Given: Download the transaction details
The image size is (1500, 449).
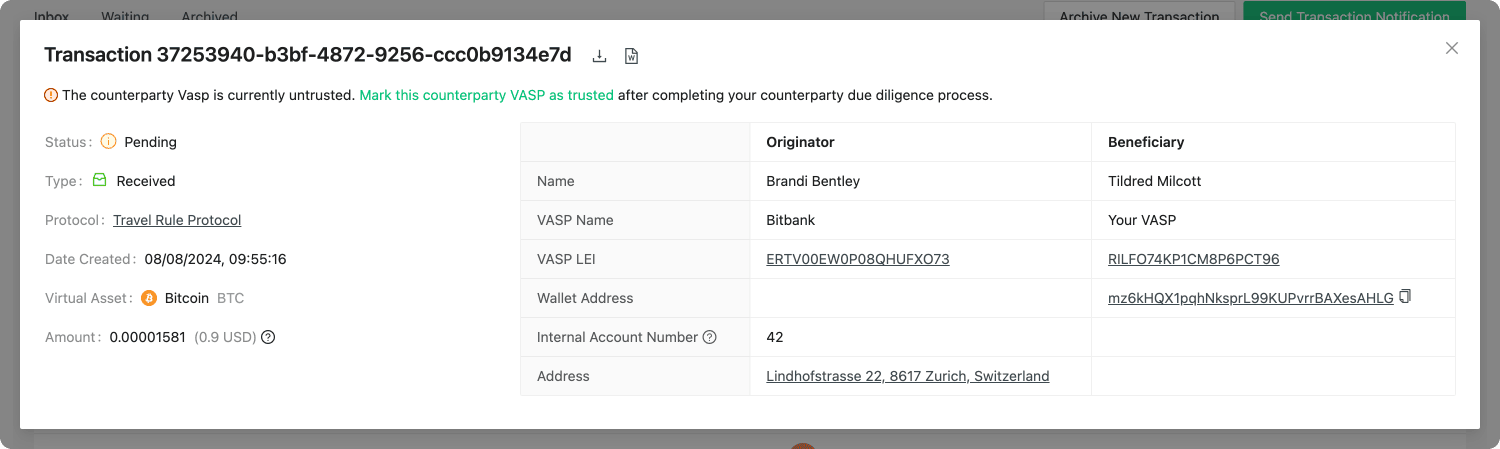Looking at the screenshot, I should pos(600,56).
